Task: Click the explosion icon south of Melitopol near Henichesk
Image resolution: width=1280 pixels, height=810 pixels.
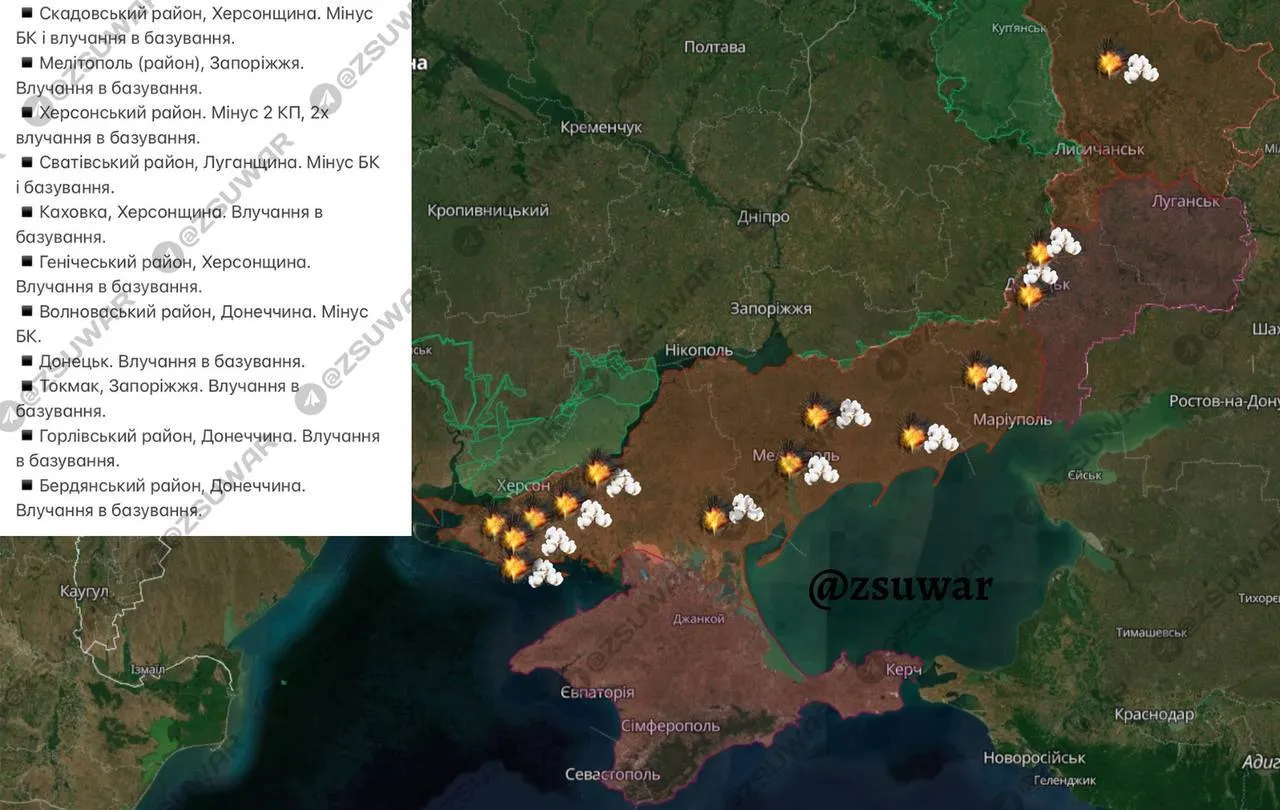Action: pos(716,517)
